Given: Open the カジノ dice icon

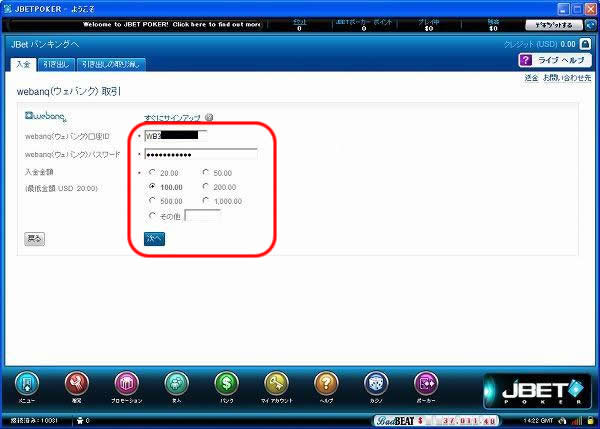Looking at the screenshot, I should [376, 383].
